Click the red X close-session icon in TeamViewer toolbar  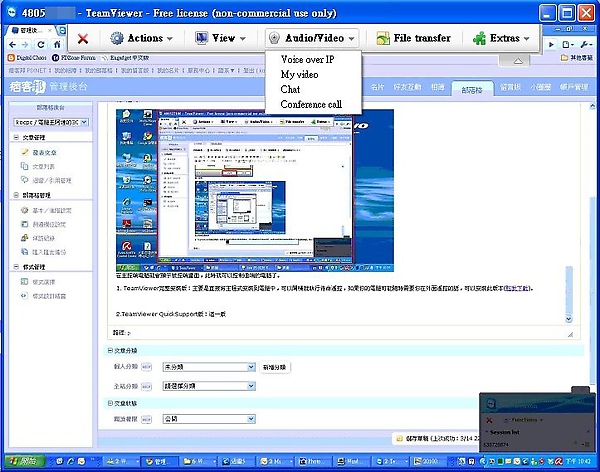(x=83, y=38)
